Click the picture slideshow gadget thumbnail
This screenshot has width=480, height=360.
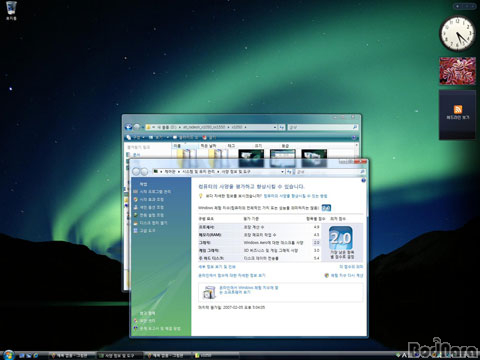tap(457, 71)
